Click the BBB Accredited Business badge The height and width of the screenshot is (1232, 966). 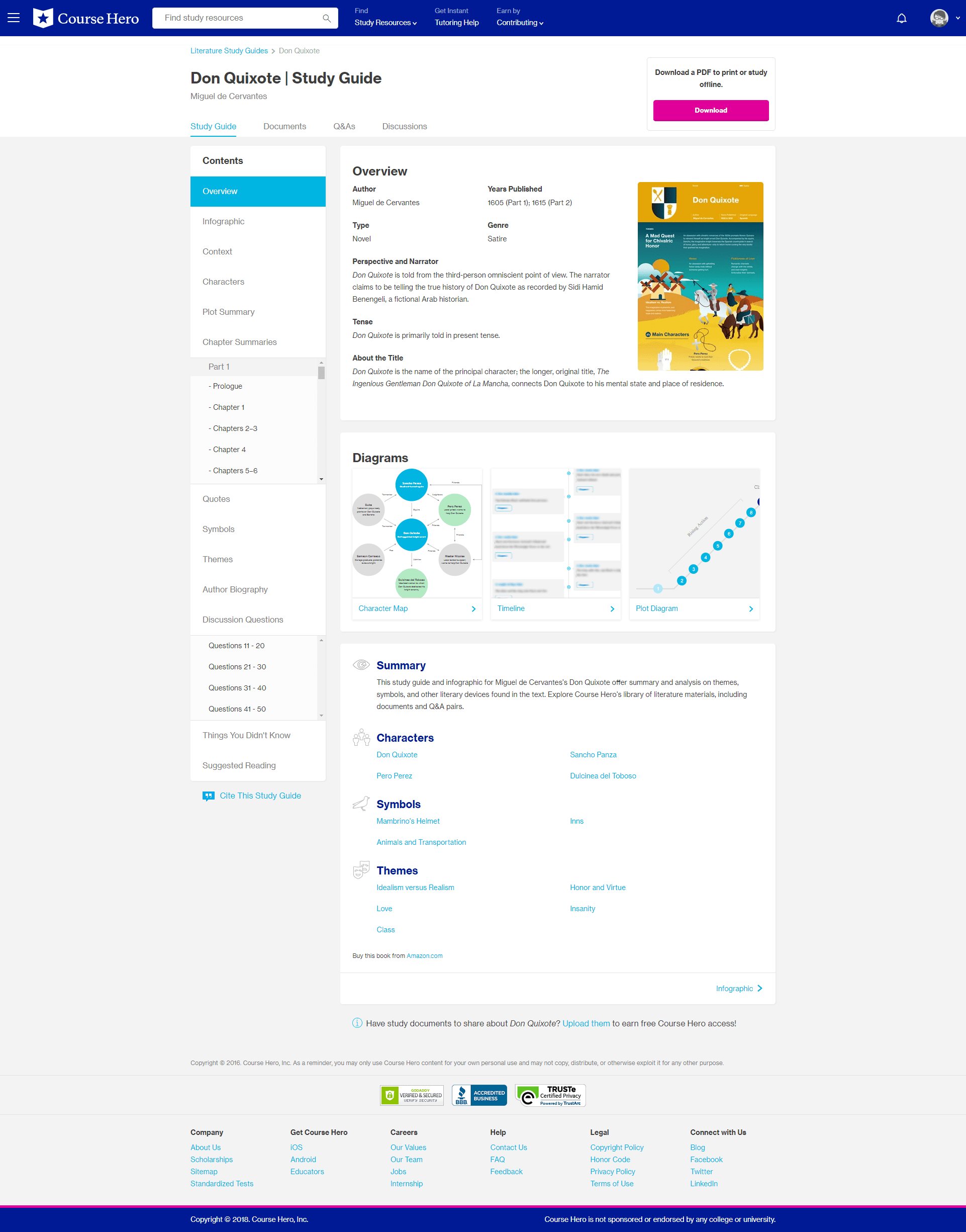[479, 1095]
